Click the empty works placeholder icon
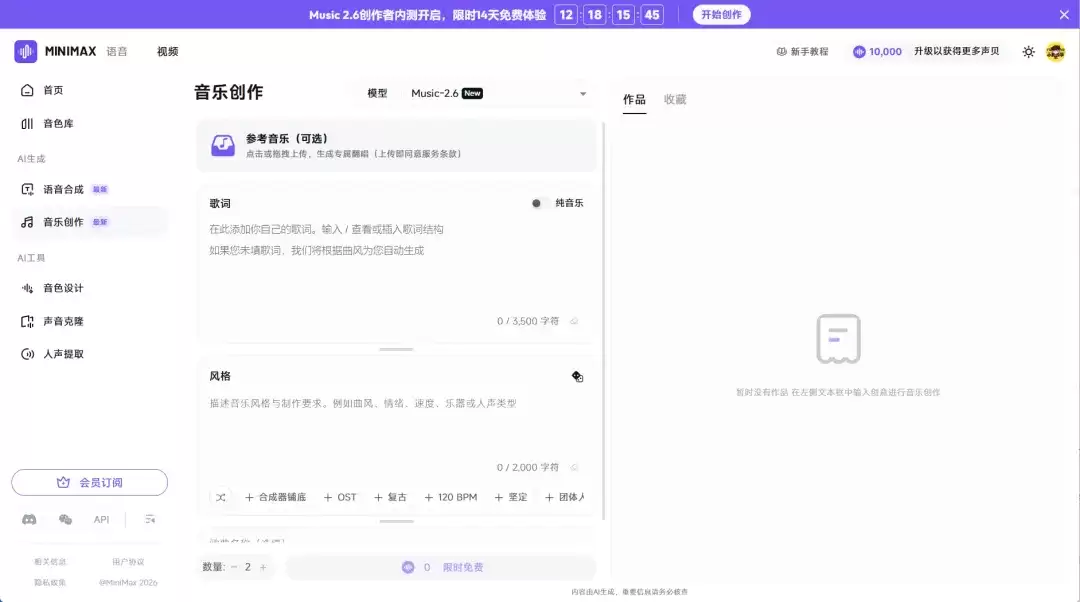 (x=838, y=339)
